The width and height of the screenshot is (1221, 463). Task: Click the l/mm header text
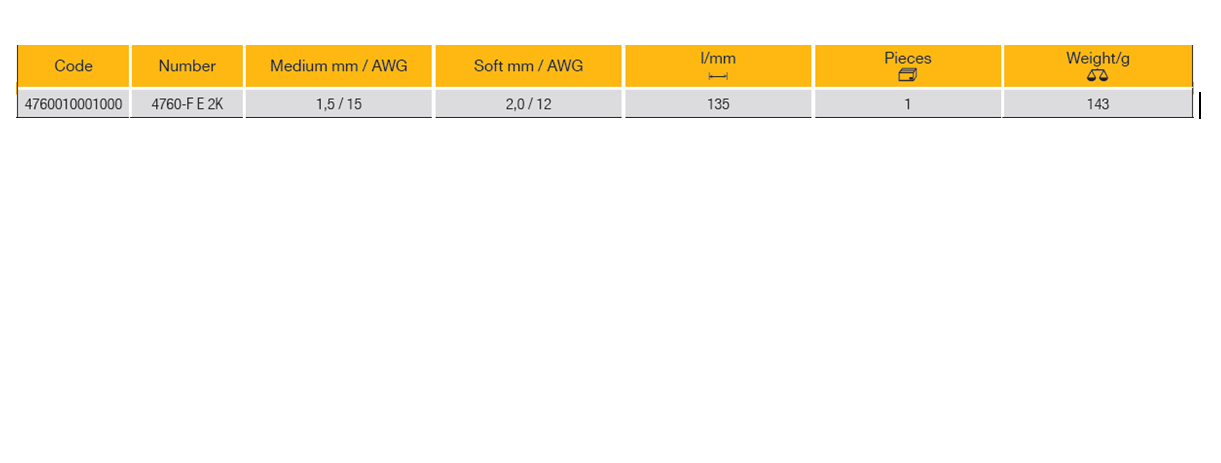coord(718,59)
